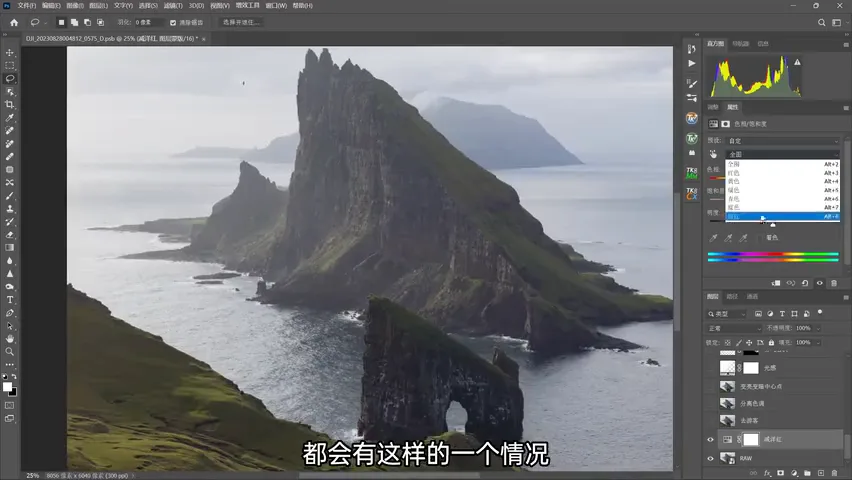
Task: Open the search icon at top right
Action: [822, 22]
